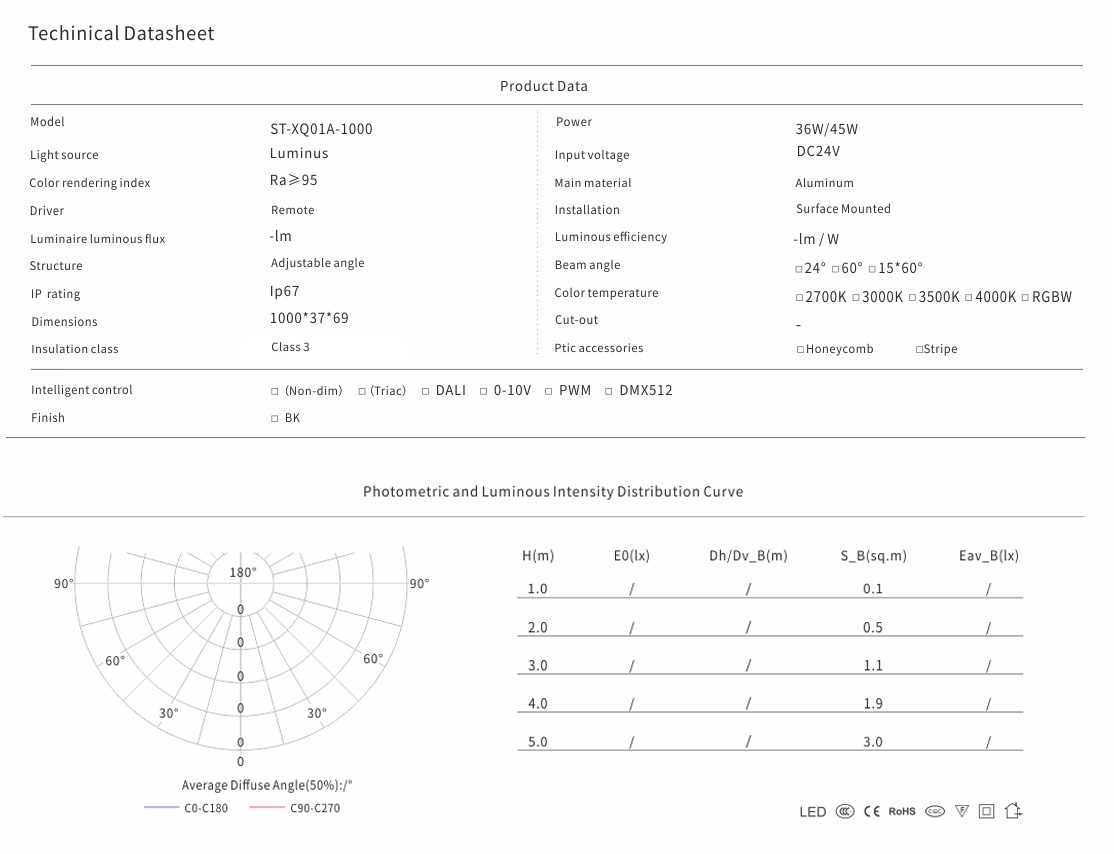
Task: Click the house indoor-use icon
Action: (1013, 811)
